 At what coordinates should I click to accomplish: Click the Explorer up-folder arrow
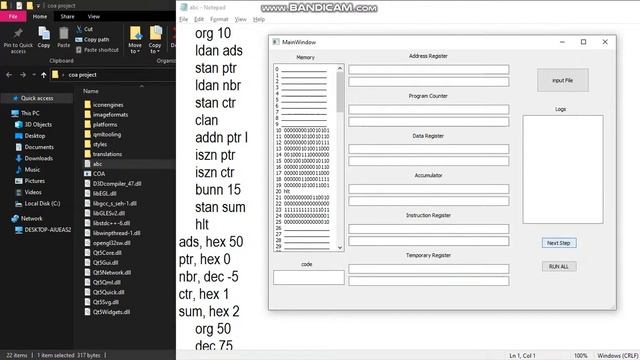point(44,75)
